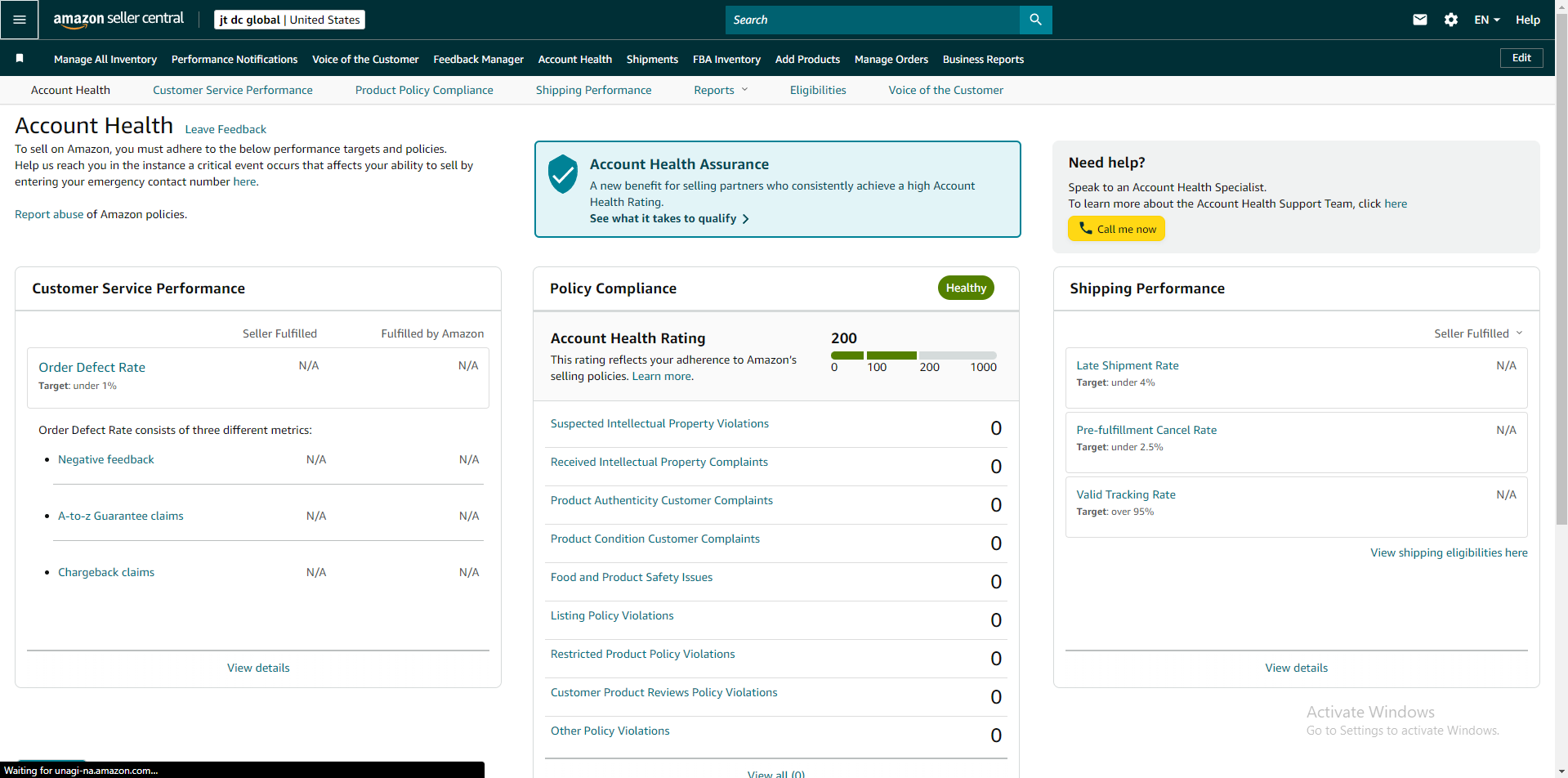Image resolution: width=1568 pixels, height=778 pixels.
Task: Open Product Authenticity Customer Complaints
Action: pyautogui.click(x=661, y=500)
